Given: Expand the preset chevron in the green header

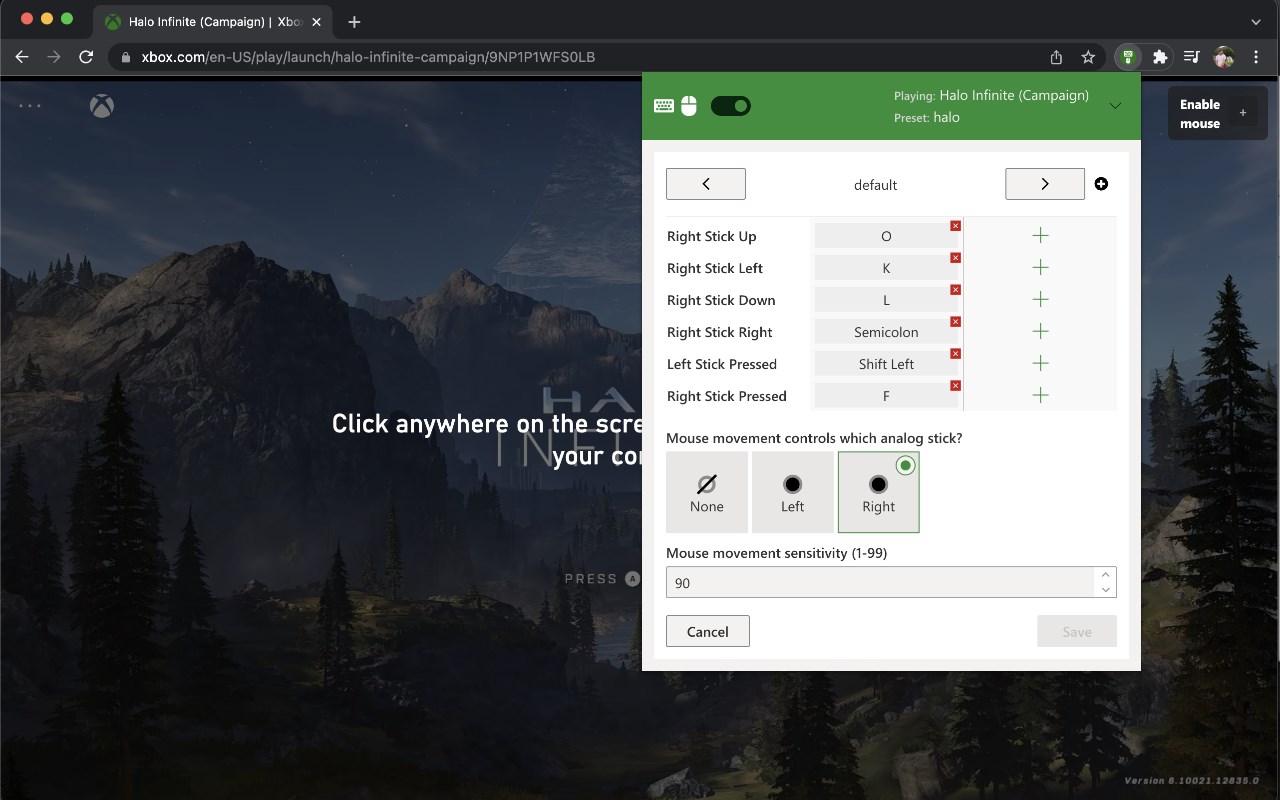Looking at the screenshot, I should [x=1116, y=106].
